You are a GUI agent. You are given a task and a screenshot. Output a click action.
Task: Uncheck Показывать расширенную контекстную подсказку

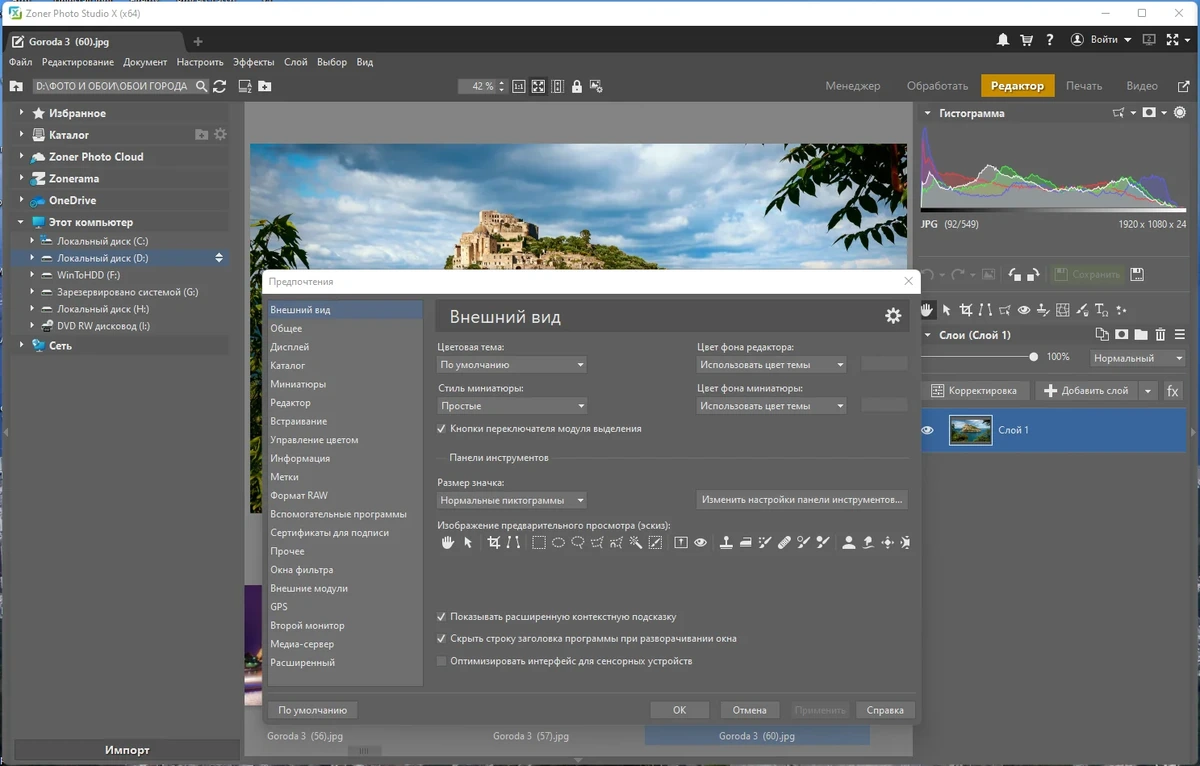(442, 617)
